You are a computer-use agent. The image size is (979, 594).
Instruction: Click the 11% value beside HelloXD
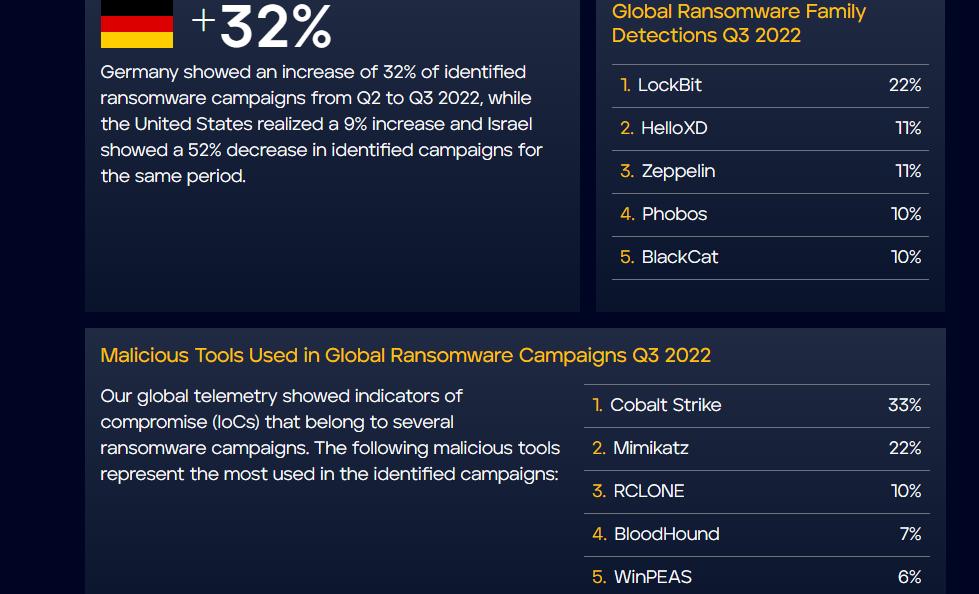[x=908, y=129]
